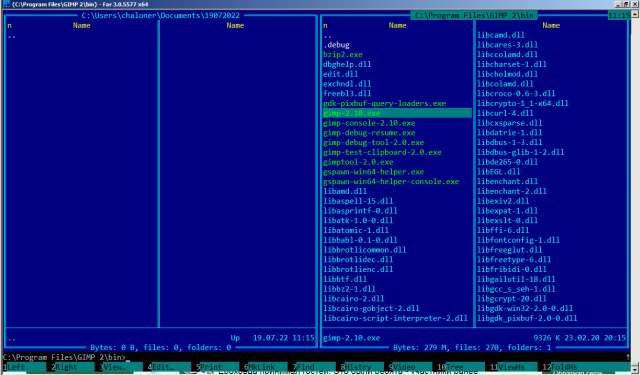Select edit.dll in the file list
Image resolution: width=640 pixels, height=375 pixels.
pos(340,74)
